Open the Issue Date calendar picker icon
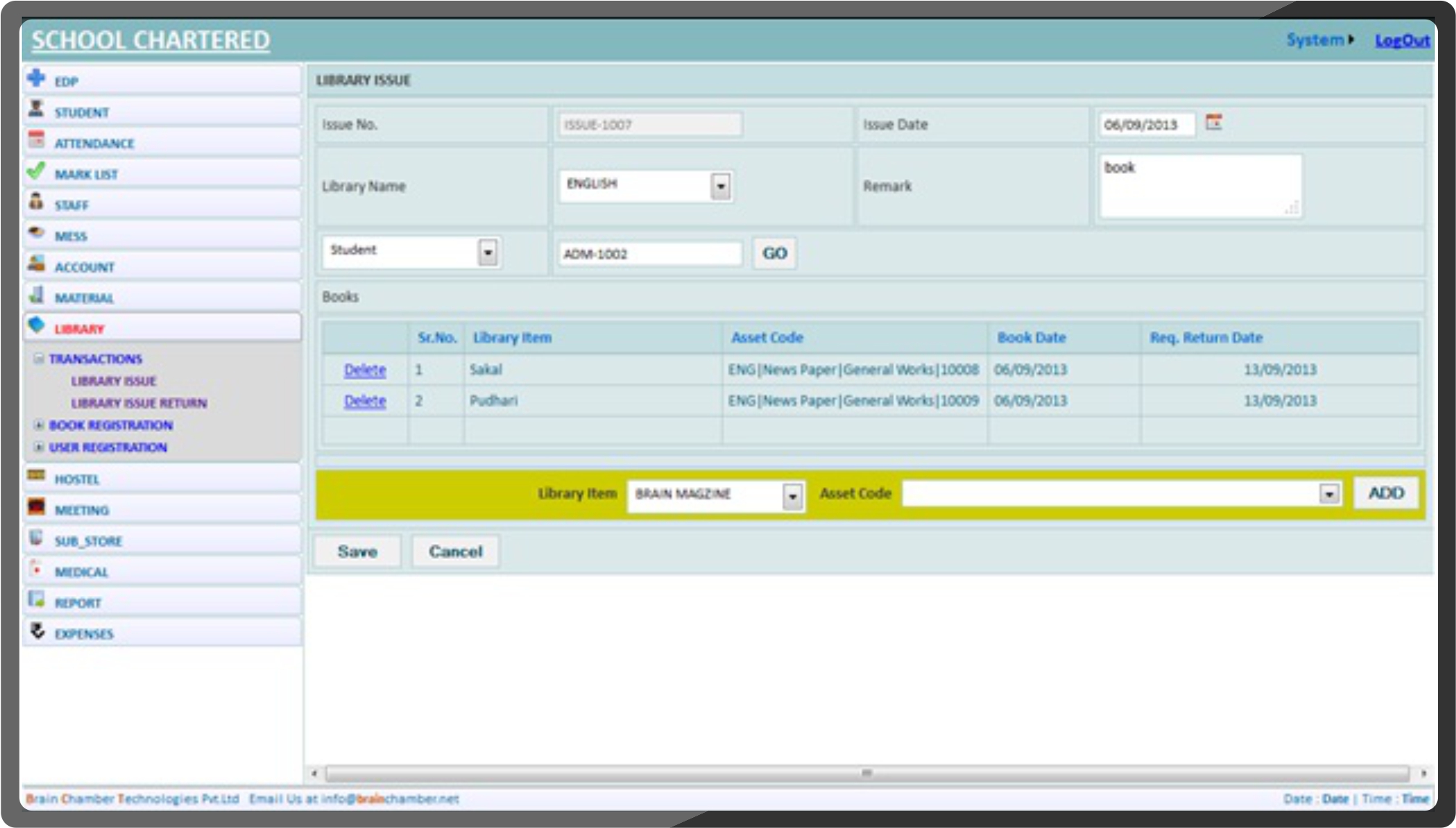 1214,122
